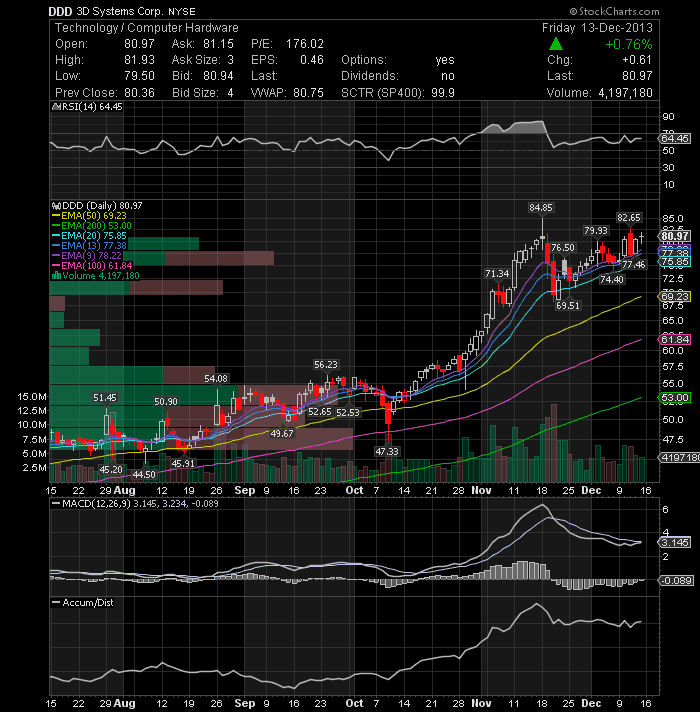Click the Accum/Dist panel label
This screenshot has height=712, width=700.
pos(83,603)
